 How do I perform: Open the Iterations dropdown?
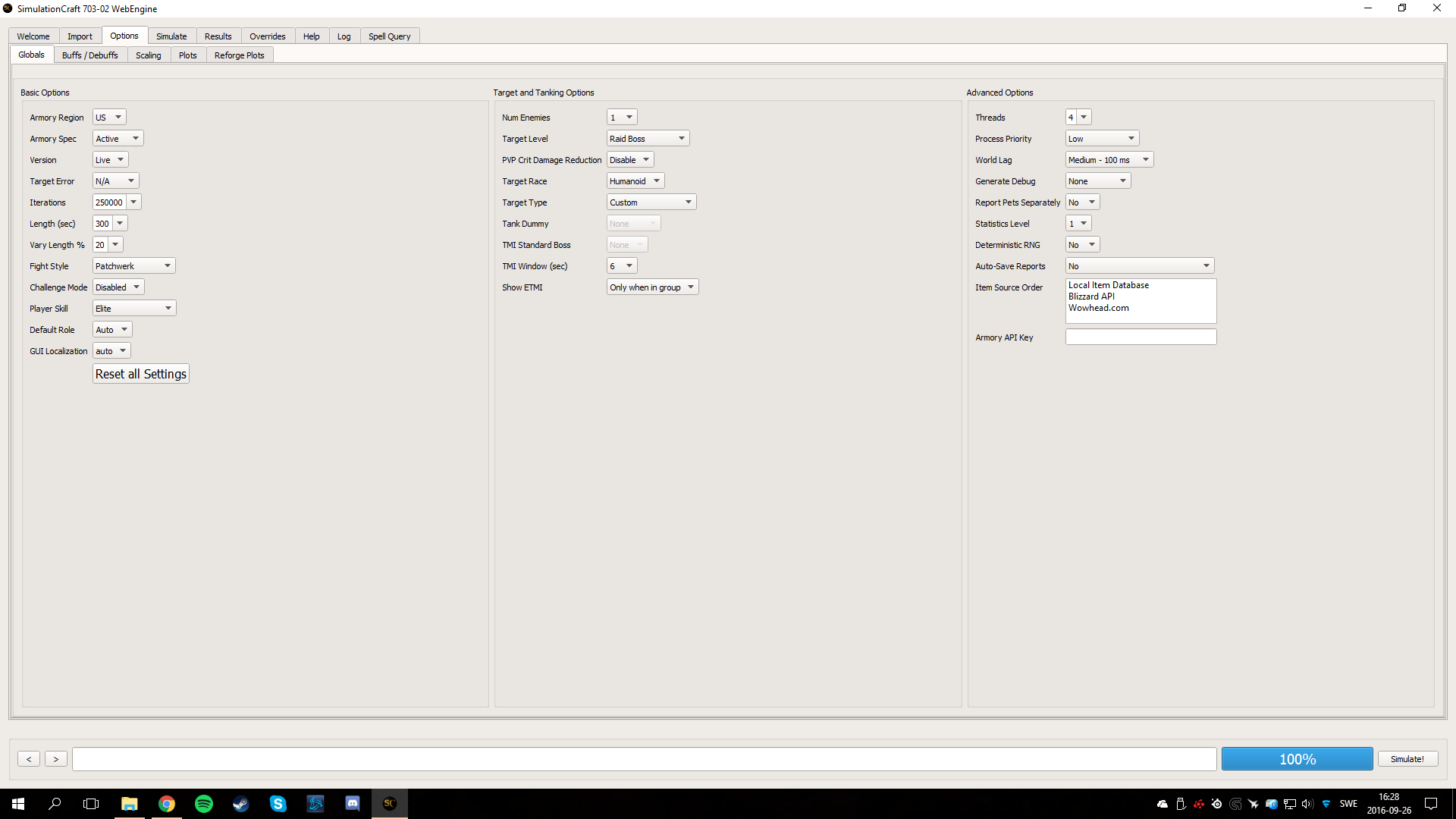[x=133, y=202]
